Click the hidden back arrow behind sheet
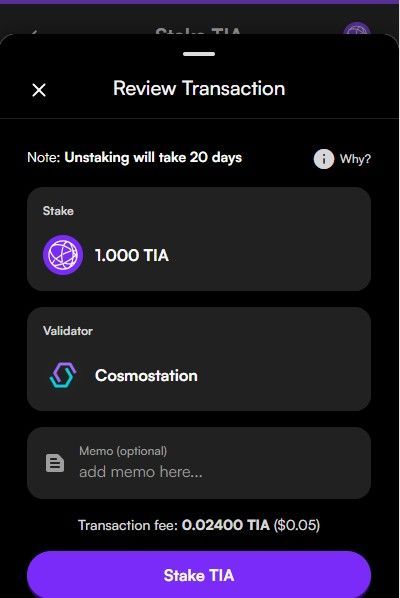Image resolution: width=400 pixels, height=598 pixels. (x=34, y=32)
